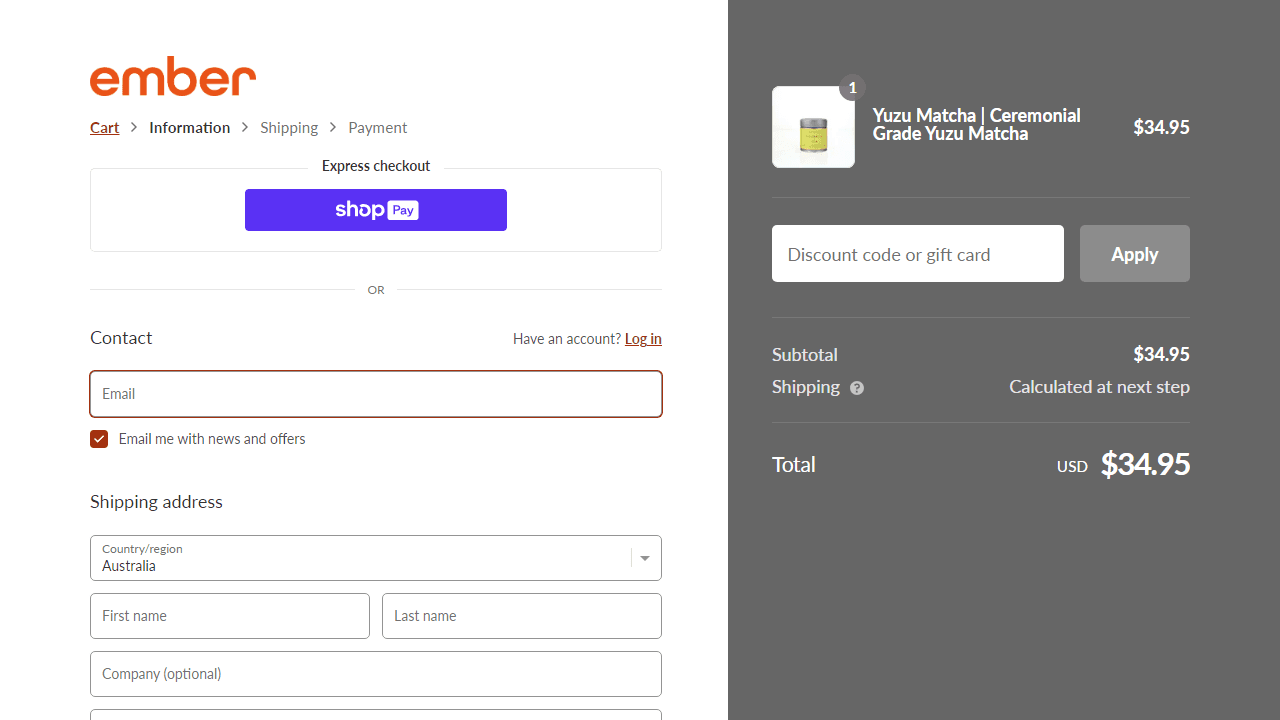Screen dimensions: 1280x720
Task: Pay with the Shop Pay button
Action: [376, 210]
